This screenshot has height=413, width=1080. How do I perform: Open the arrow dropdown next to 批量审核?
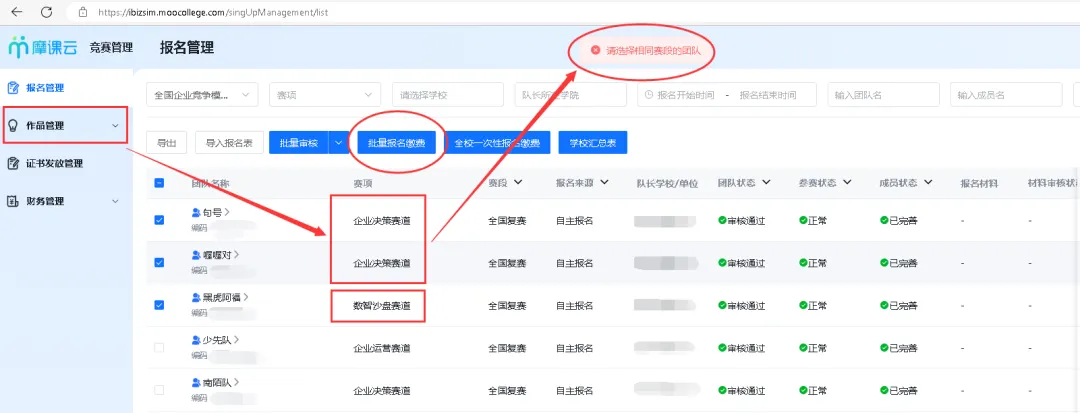click(x=338, y=143)
